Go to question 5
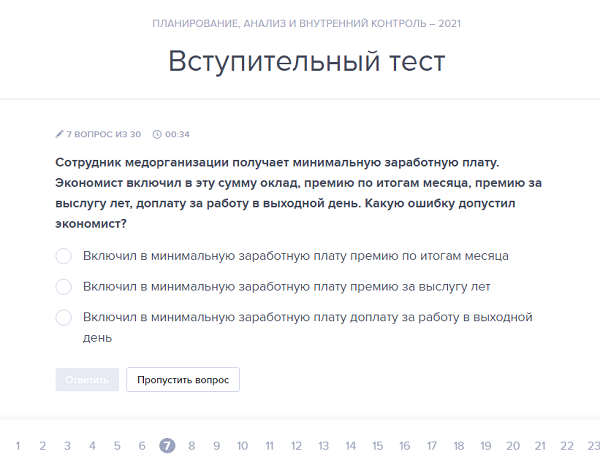Image resolution: width=600 pixels, height=465 pixels. [117, 446]
